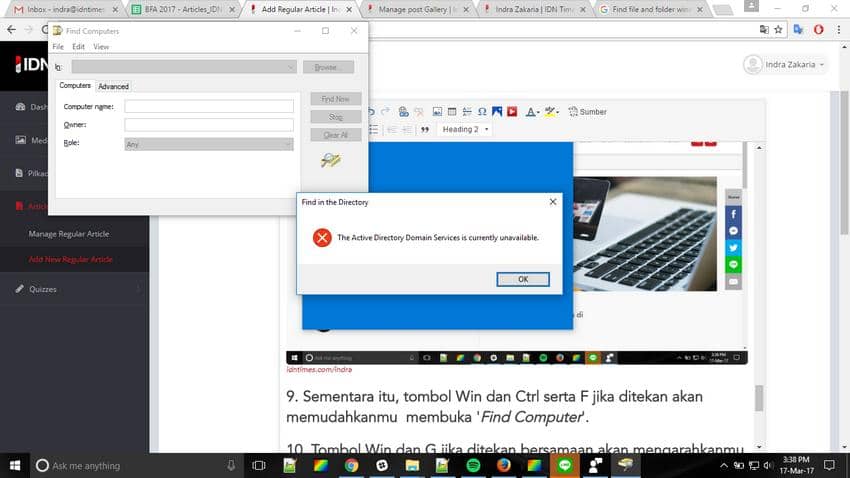Open Spotify from the taskbar
This screenshot has height=478, width=850.
(x=473, y=465)
